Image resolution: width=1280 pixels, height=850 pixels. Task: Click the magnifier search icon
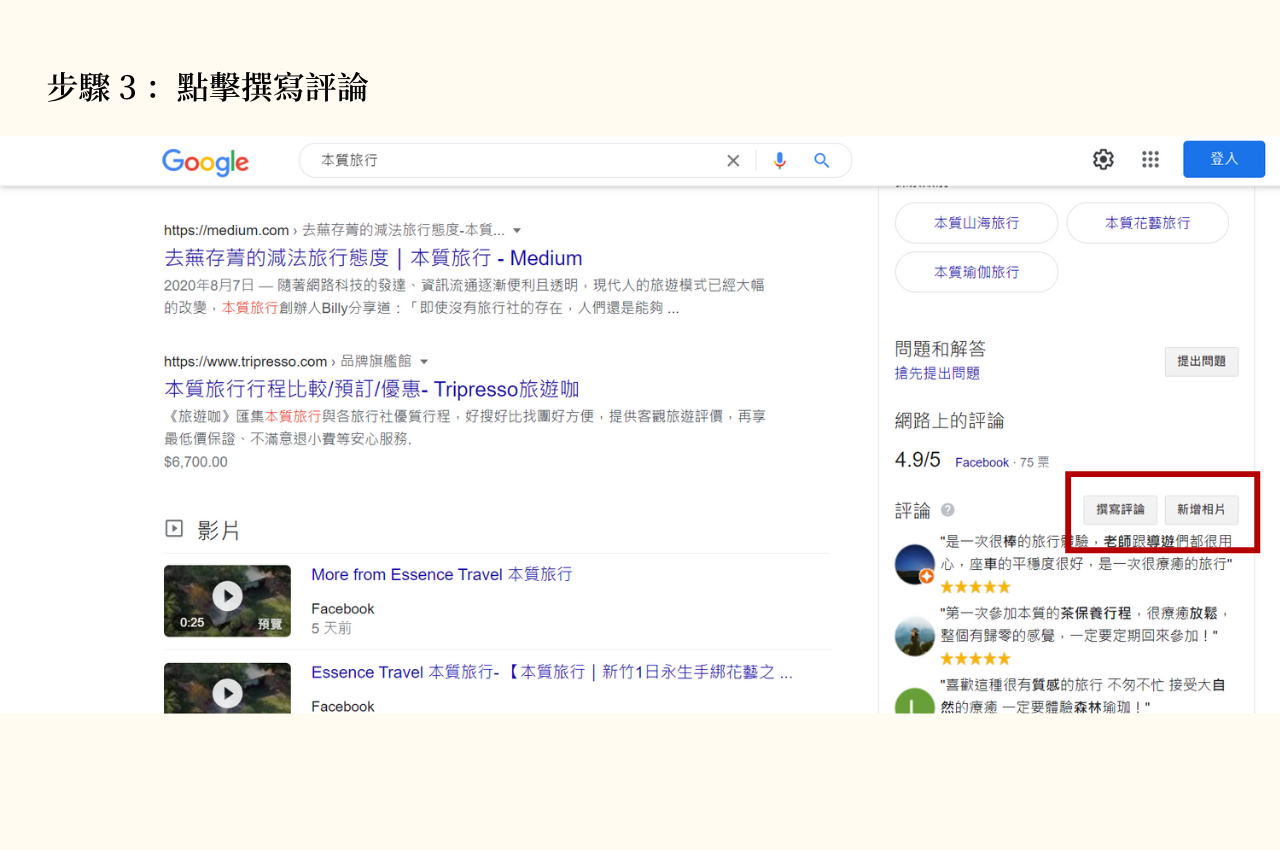[x=822, y=161]
